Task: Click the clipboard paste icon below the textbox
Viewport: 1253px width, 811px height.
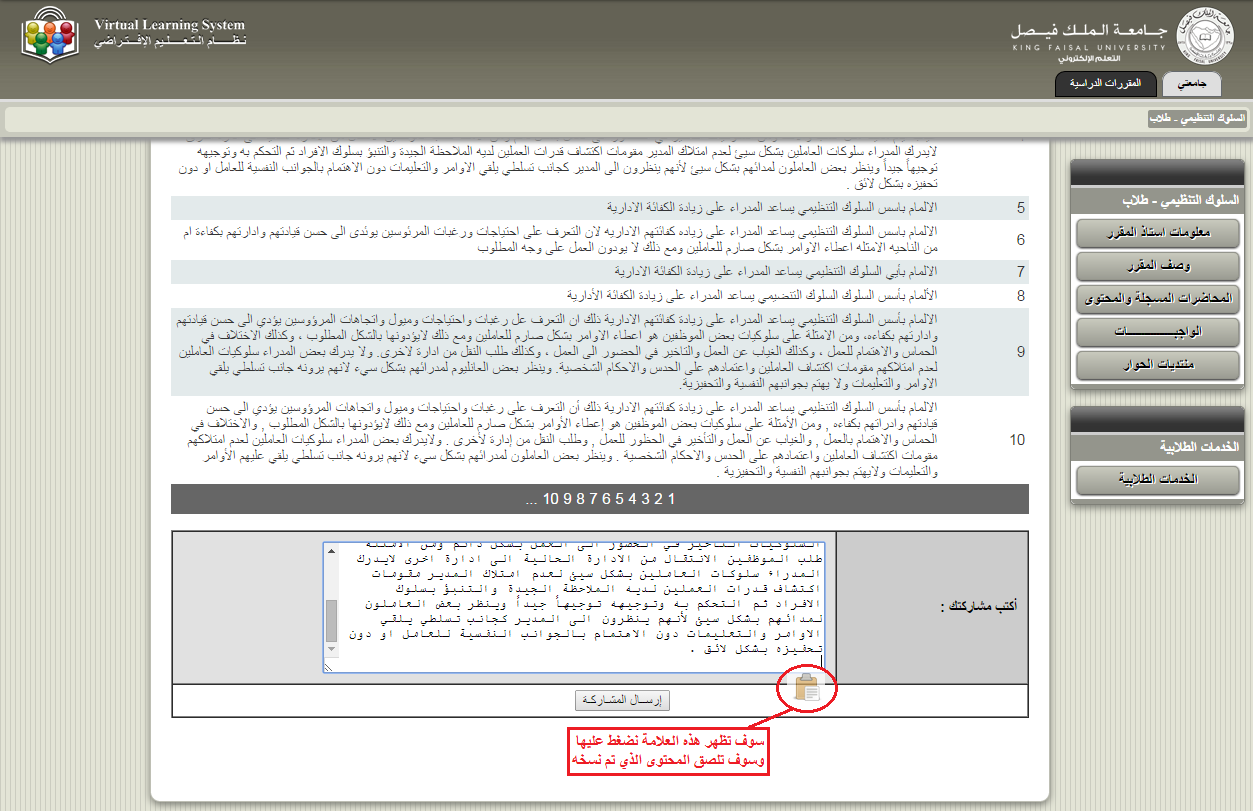Action: point(807,689)
